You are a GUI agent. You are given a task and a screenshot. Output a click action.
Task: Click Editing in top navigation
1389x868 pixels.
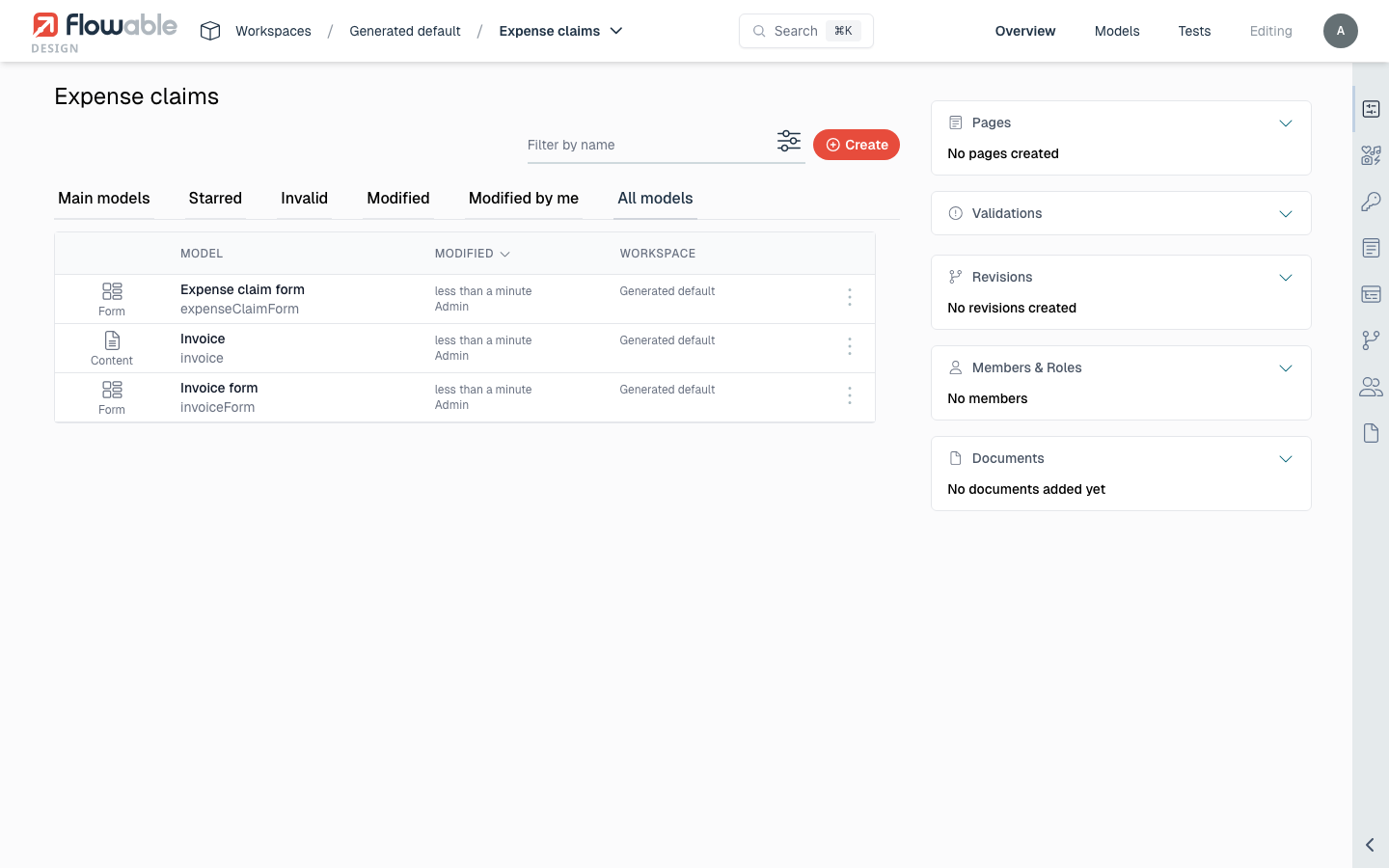(1270, 31)
